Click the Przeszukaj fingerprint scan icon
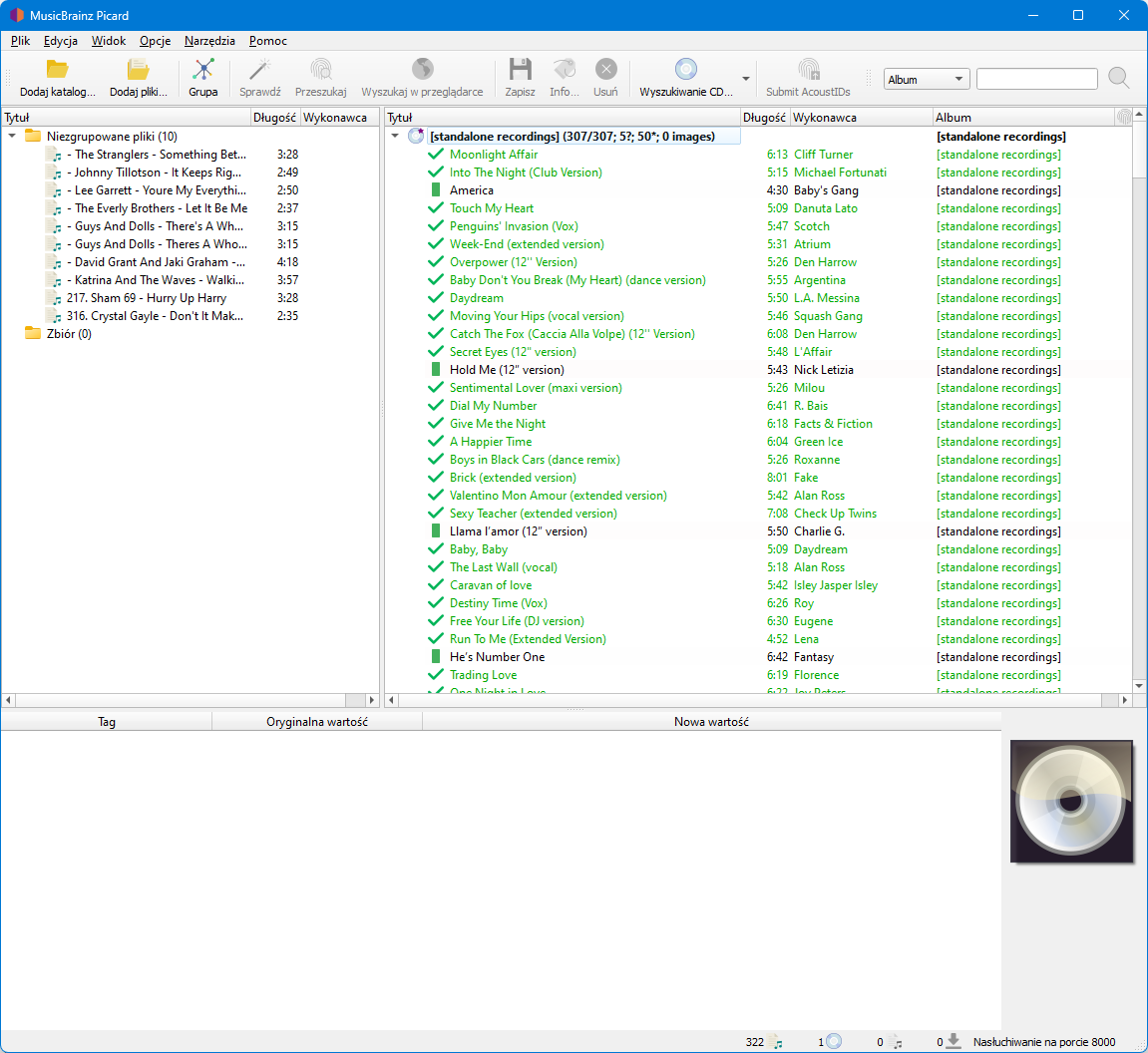 [321, 70]
